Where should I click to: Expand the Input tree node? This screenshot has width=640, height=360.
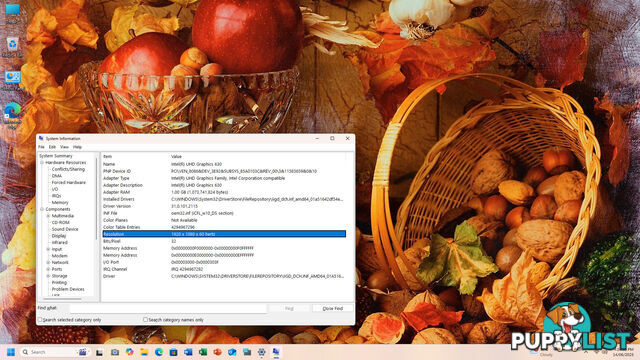click(48, 249)
